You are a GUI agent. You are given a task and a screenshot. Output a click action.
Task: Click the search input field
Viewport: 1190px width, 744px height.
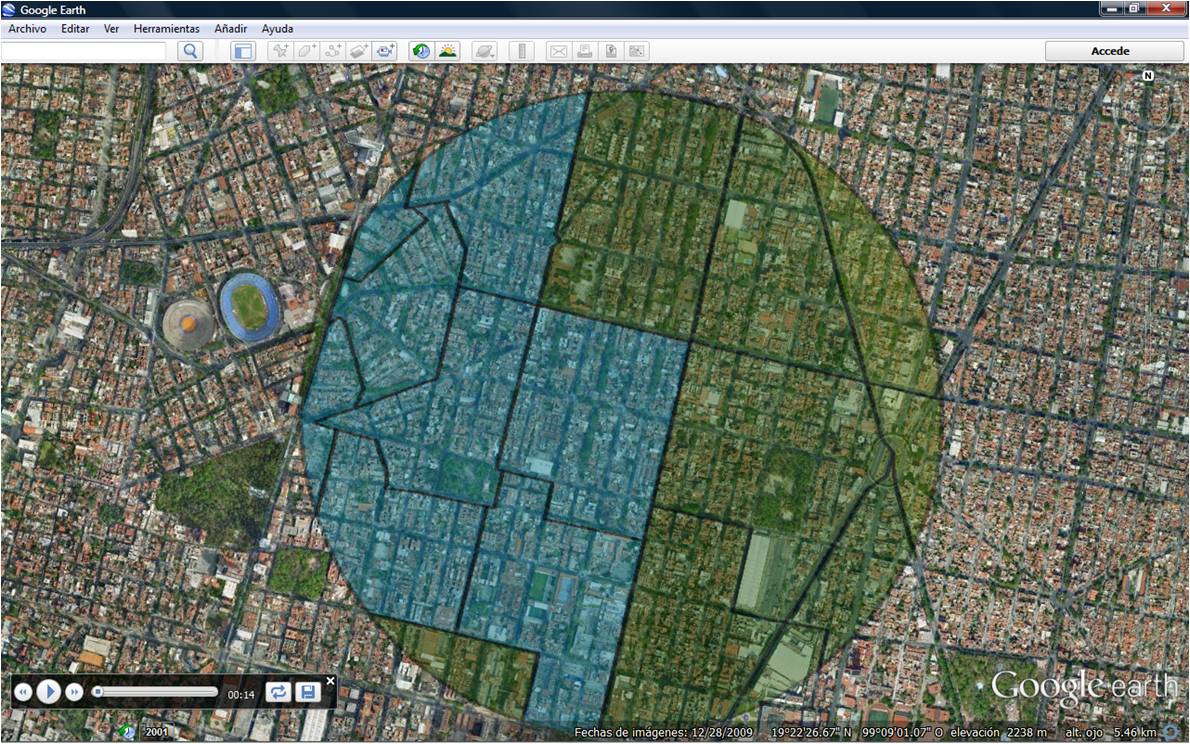84,51
